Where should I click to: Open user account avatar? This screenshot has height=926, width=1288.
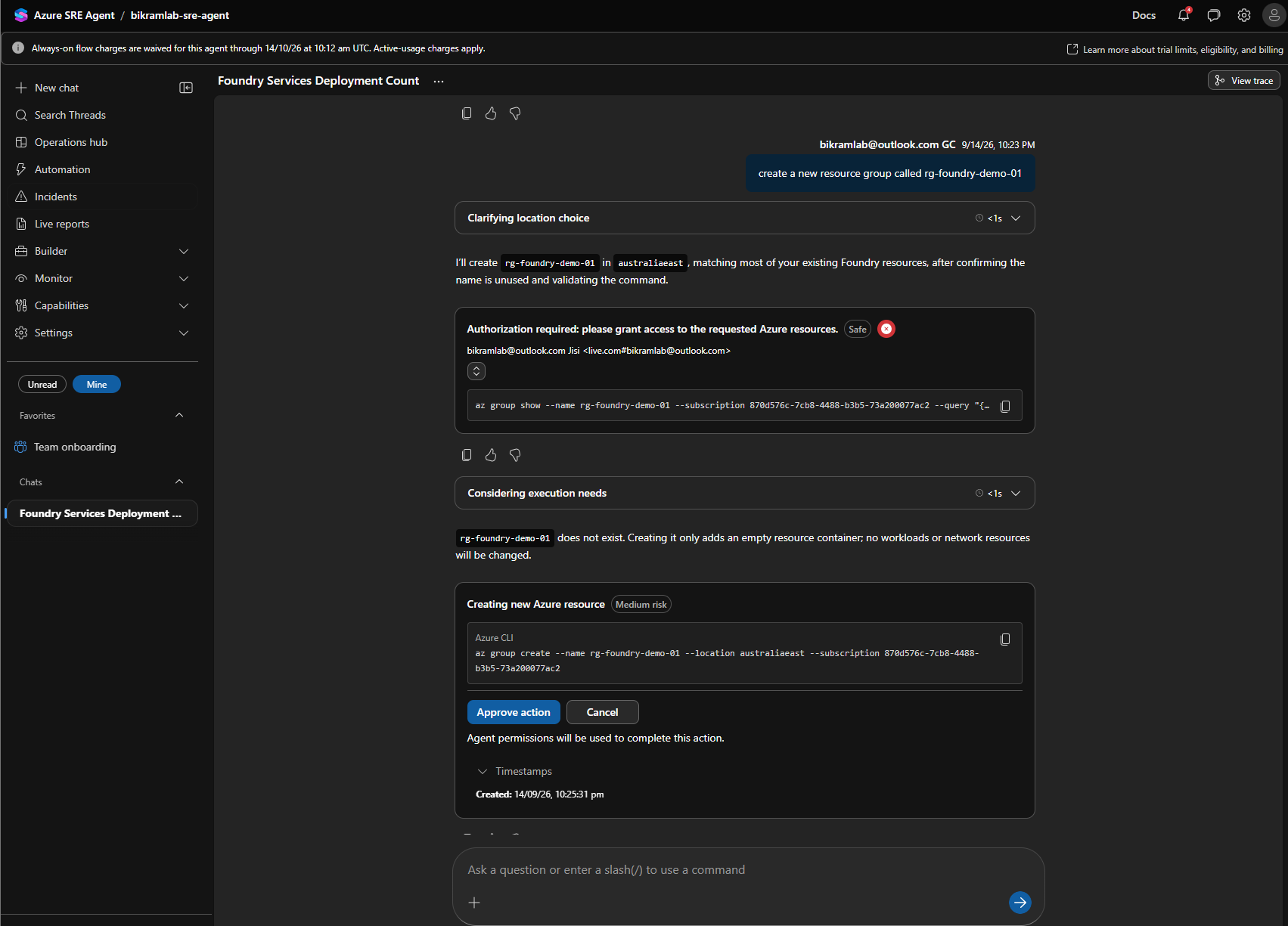[x=1274, y=15]
